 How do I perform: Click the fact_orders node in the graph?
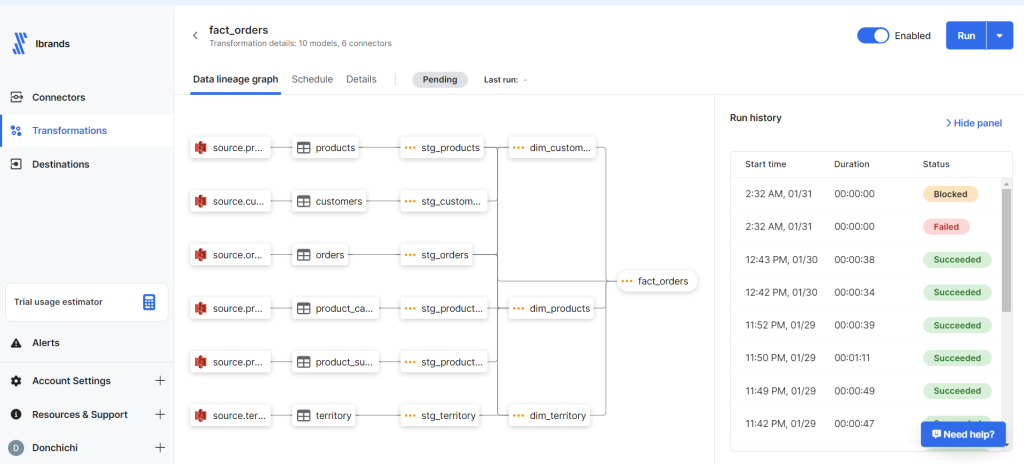(657, 282)
